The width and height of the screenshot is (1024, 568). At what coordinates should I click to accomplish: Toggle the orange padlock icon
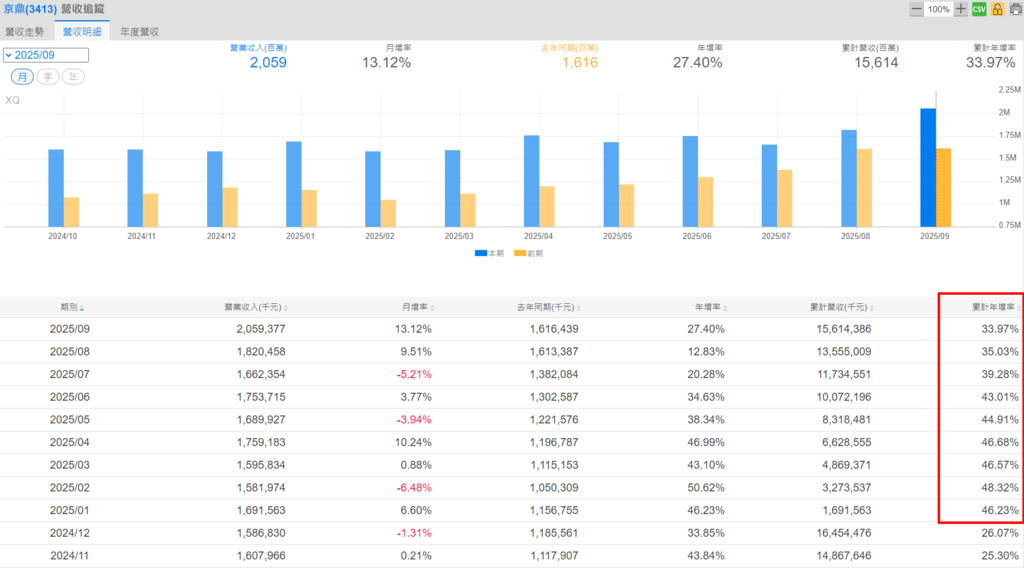(997, 9)
